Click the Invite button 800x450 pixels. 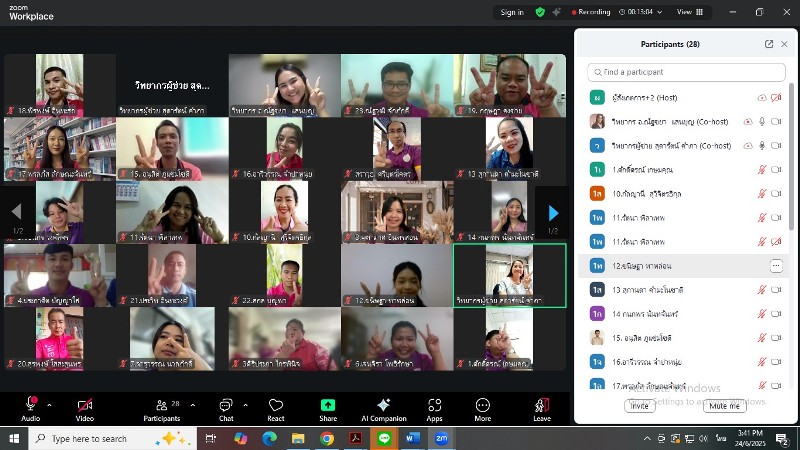[639, 406]
